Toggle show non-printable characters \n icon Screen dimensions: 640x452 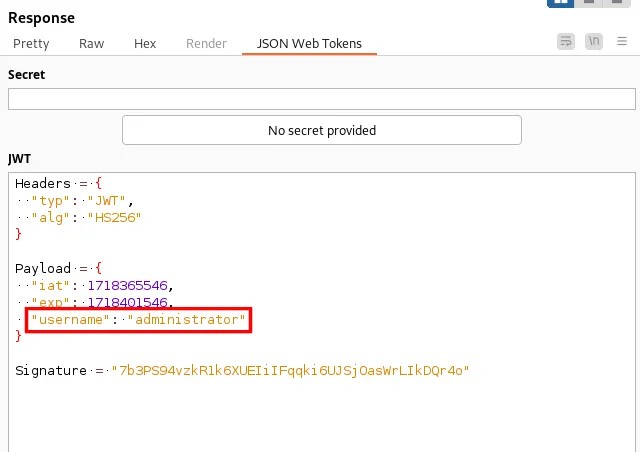(x=593, y=41)
